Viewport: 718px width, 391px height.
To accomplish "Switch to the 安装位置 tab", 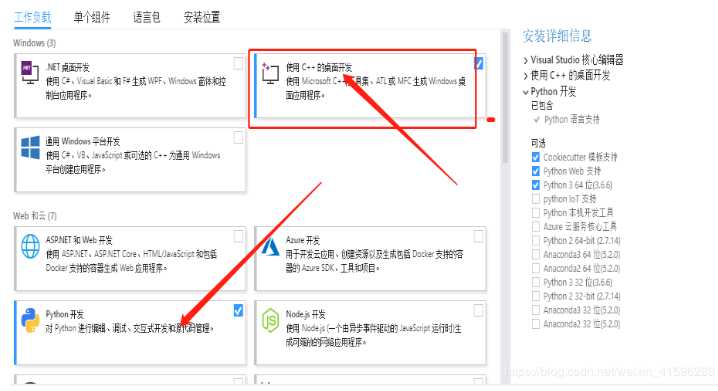I will coord(202,17).
